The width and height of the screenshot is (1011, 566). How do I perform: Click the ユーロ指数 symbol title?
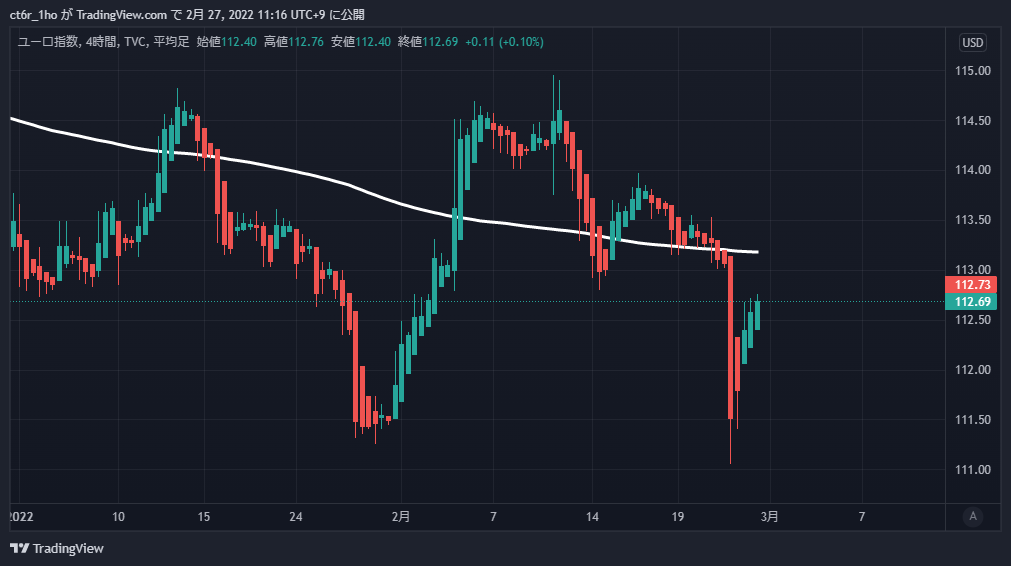coord(48,42)
